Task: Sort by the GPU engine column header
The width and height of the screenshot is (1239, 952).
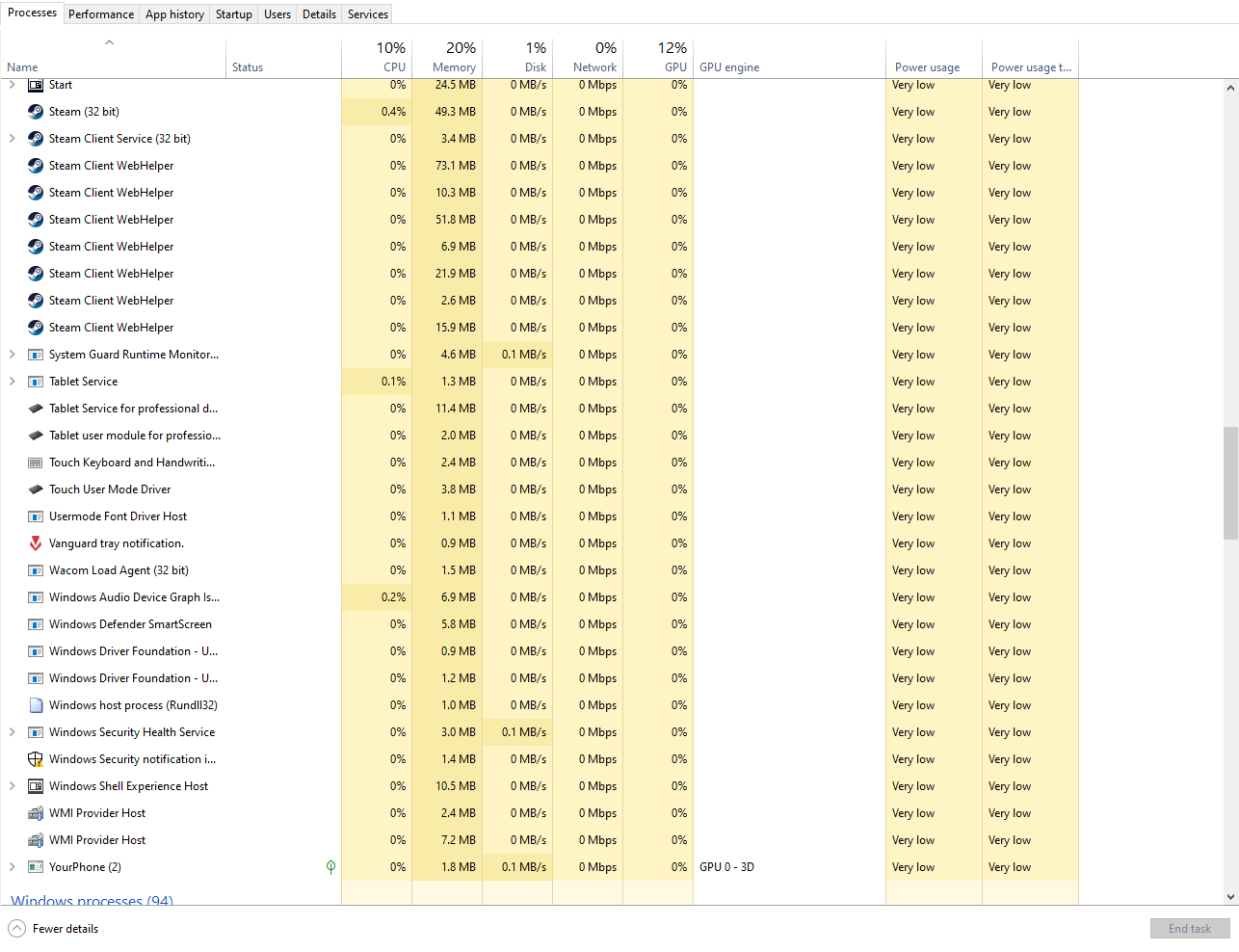Action: pyautogui.click(x=789, y=58)
